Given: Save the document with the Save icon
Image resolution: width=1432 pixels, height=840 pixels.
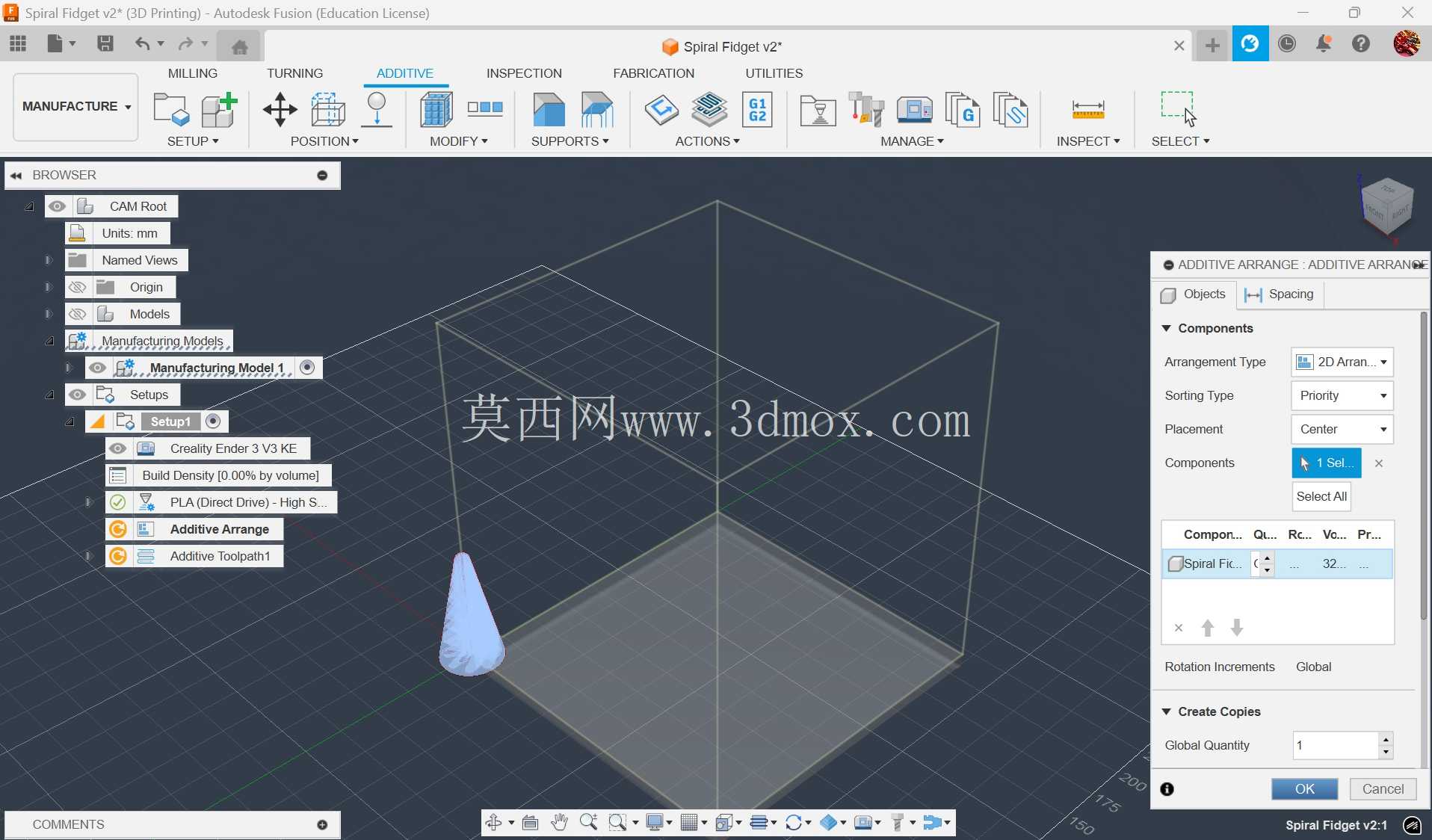Looking at the screenshot, I should (105, 44).
